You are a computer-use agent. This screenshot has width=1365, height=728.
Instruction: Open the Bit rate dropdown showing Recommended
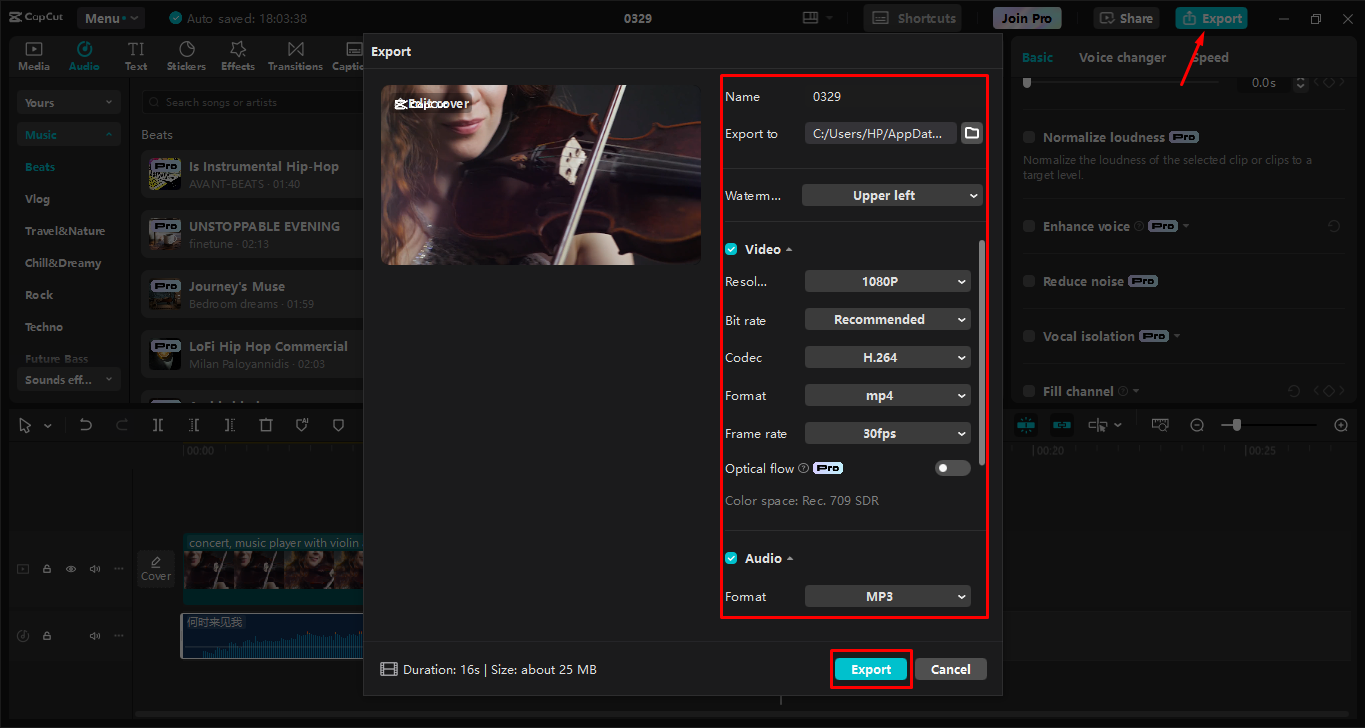coord(888,319)
